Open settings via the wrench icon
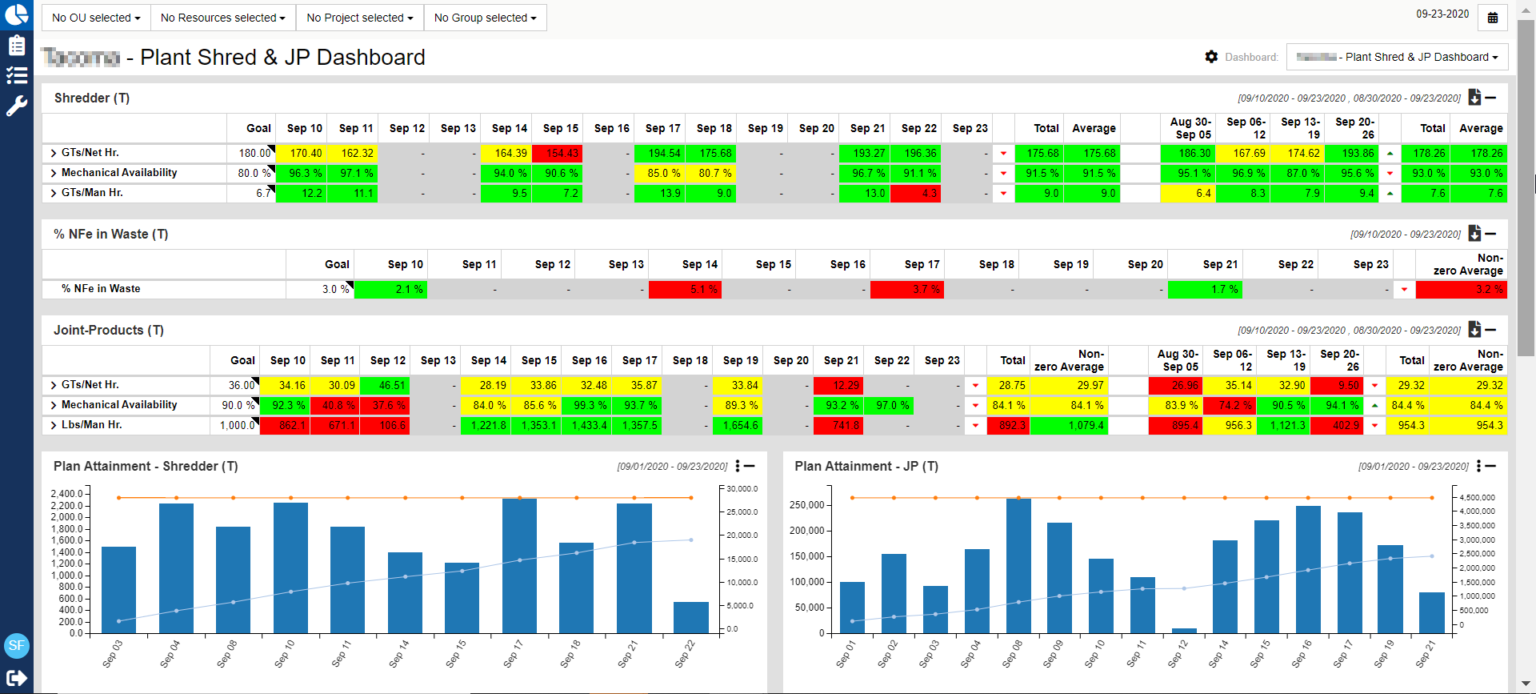Viewport: 1536px width, 694px height. tap(15, 104)
